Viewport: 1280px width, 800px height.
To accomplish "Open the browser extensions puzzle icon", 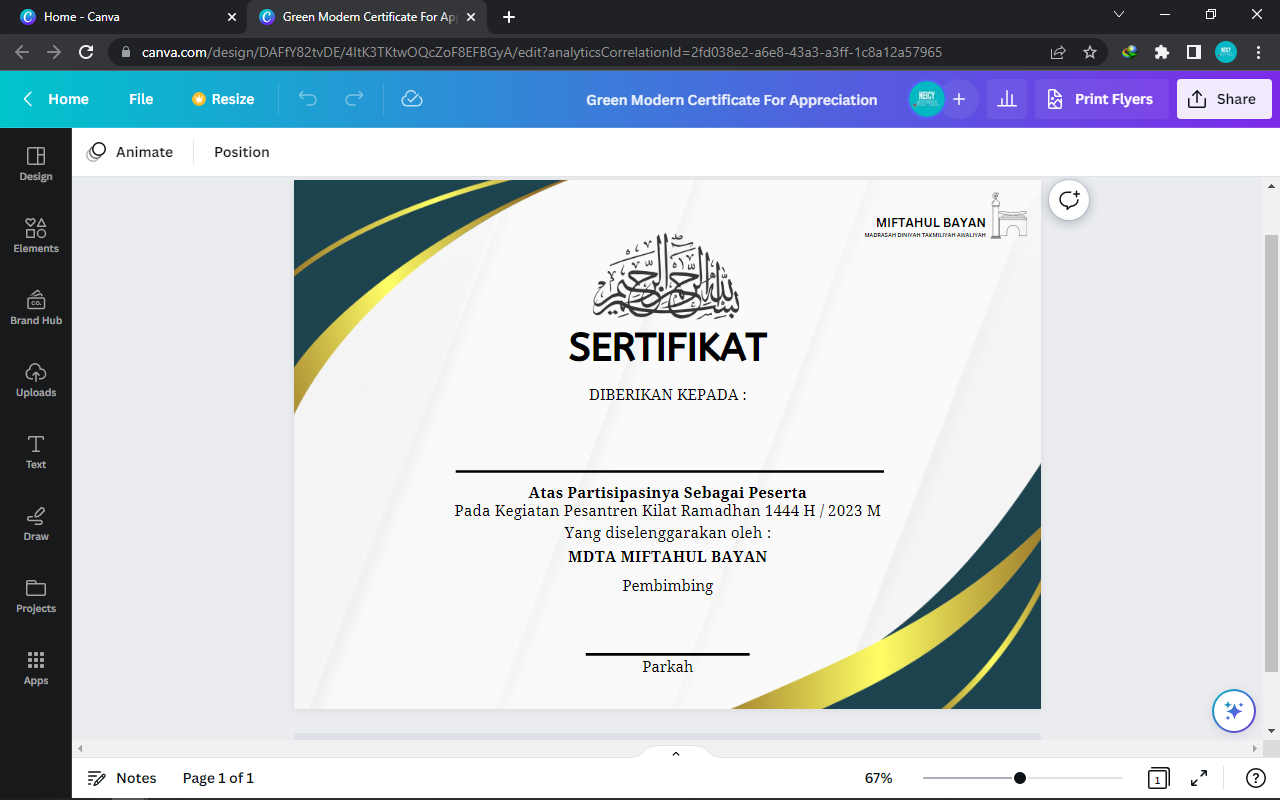I will click(x=1161, y=52).
